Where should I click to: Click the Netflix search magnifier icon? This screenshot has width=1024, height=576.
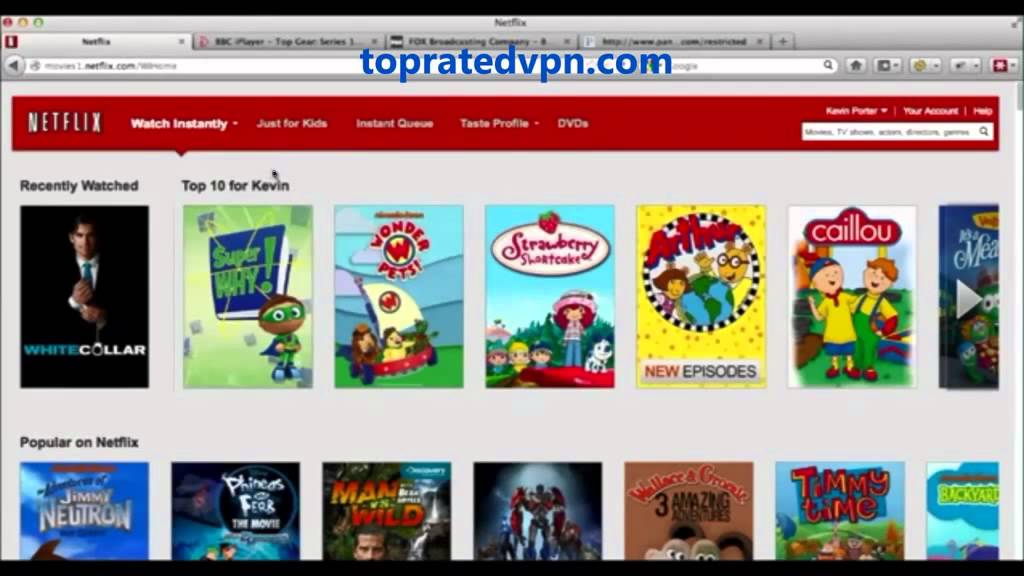point(984,132)
